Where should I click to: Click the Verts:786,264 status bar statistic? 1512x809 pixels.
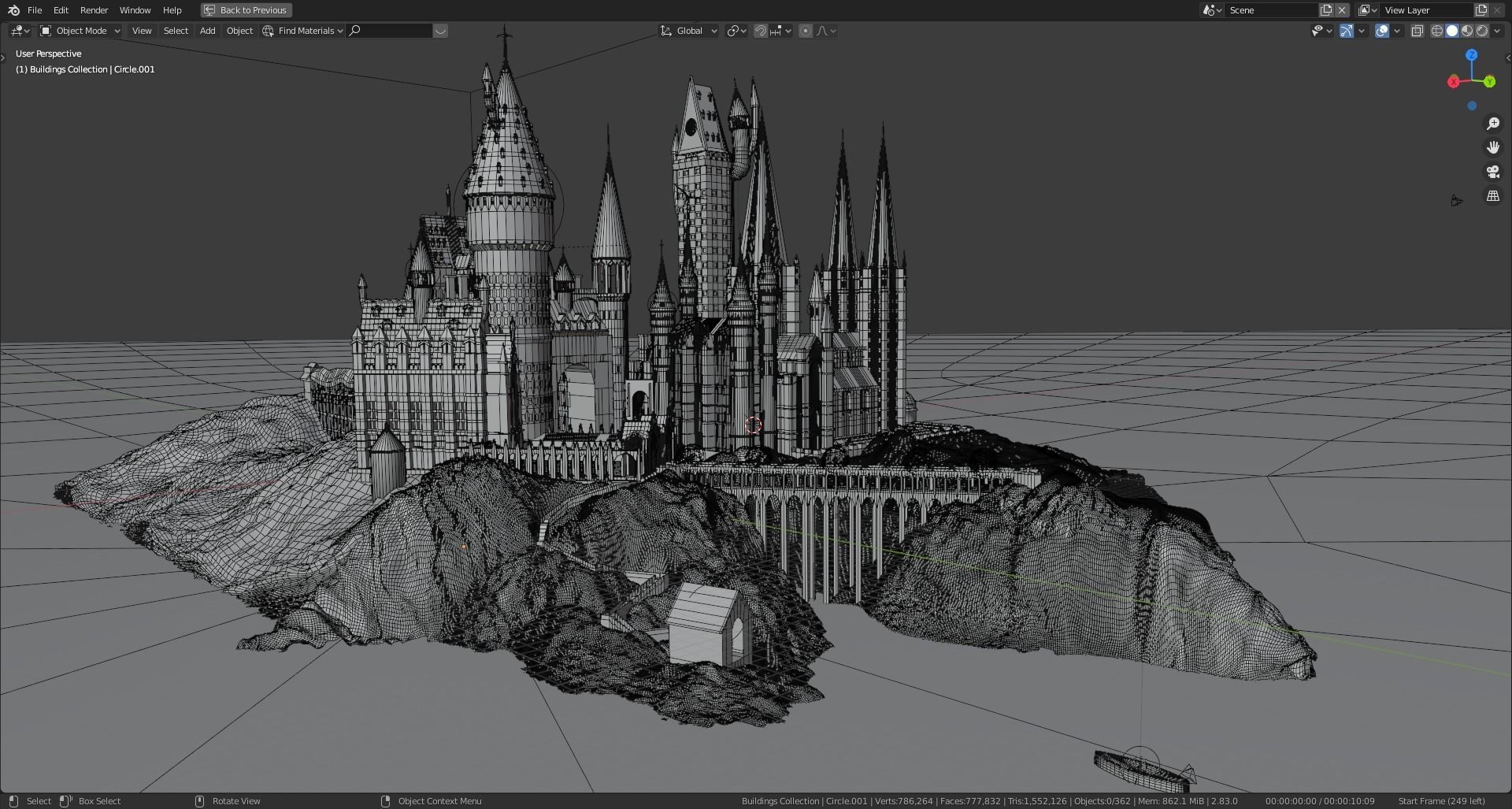[903, 801]
